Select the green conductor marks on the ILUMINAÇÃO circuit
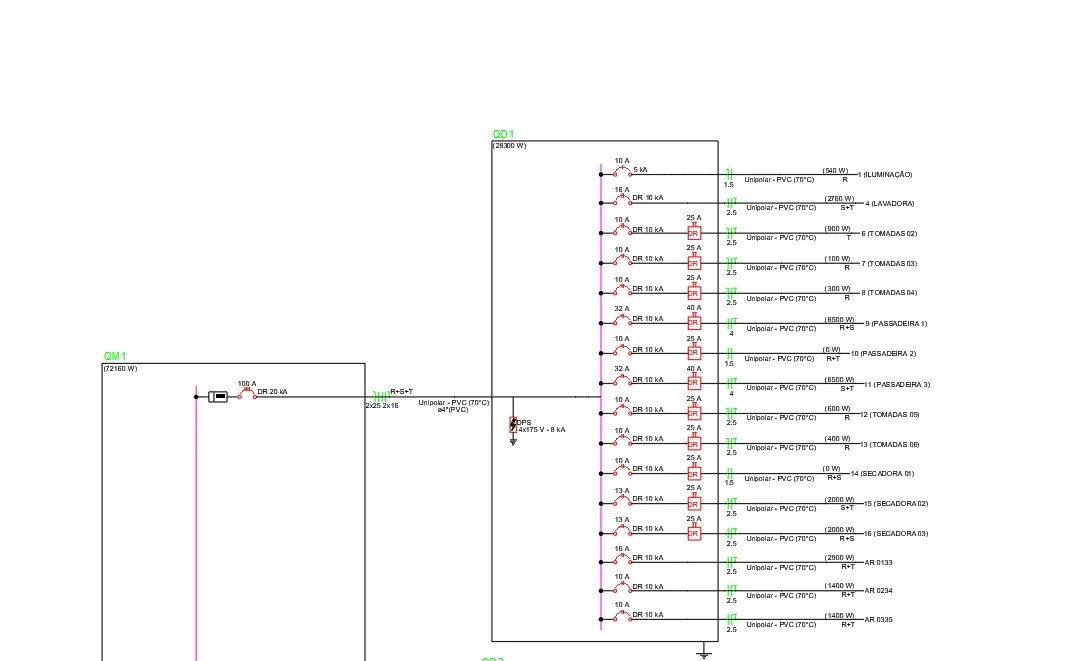Viewport: 1090px width, 661px height. (x=729, y=174)
